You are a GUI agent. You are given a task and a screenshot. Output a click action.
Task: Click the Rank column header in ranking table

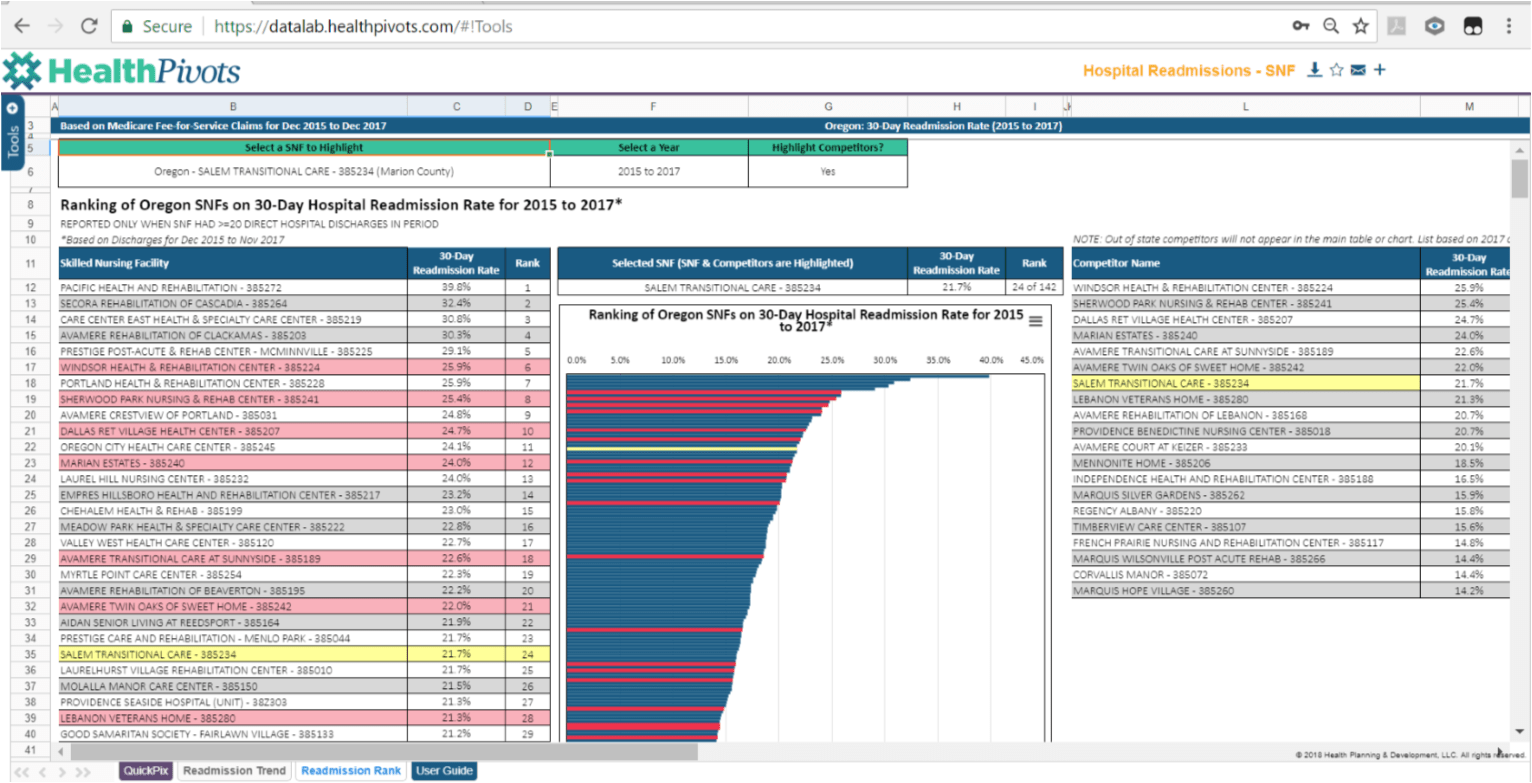(x=526, y=263)
